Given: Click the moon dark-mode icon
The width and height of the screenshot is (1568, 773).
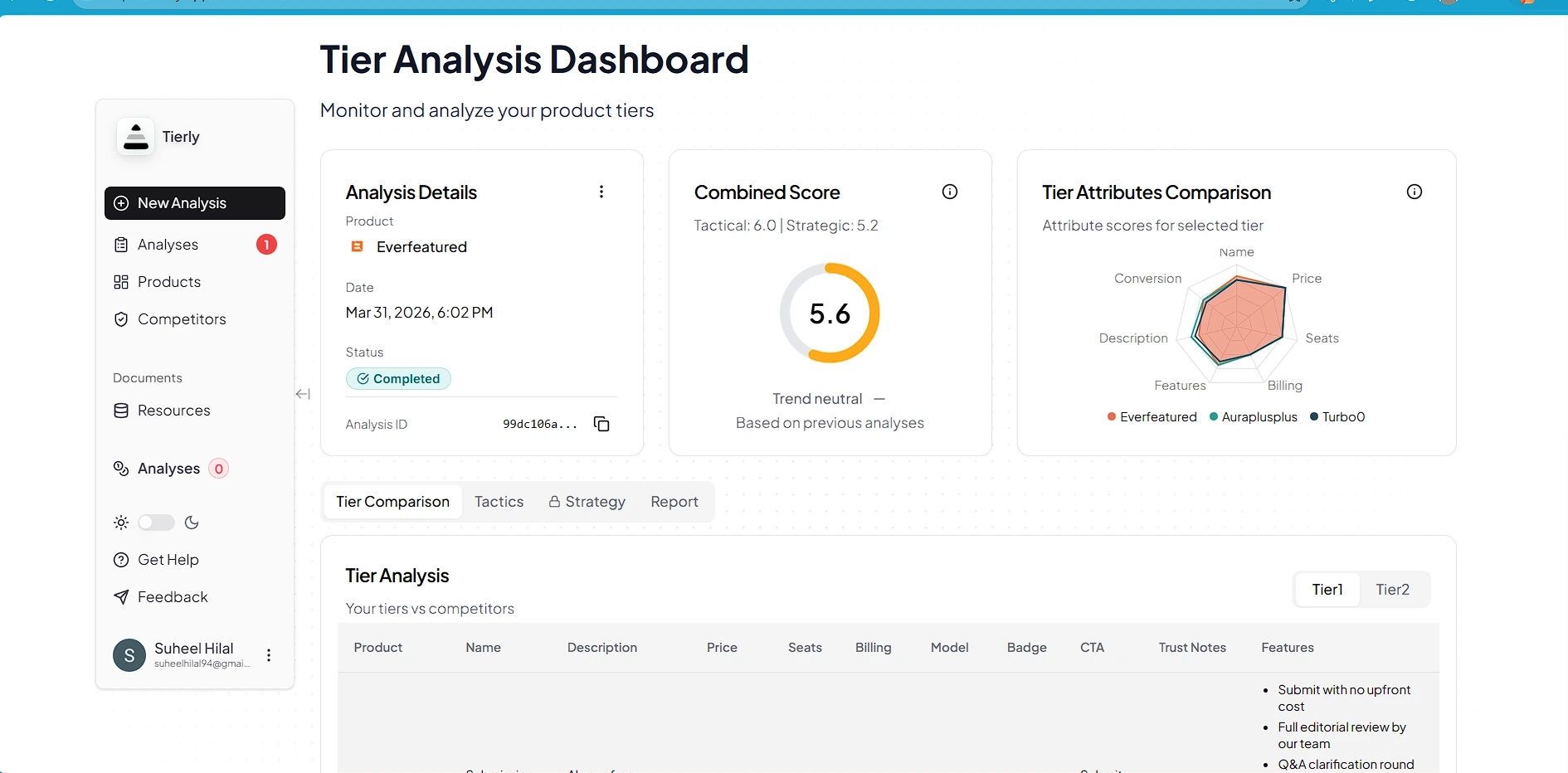Looking at the screenshot, I should (x=192, y=523).
